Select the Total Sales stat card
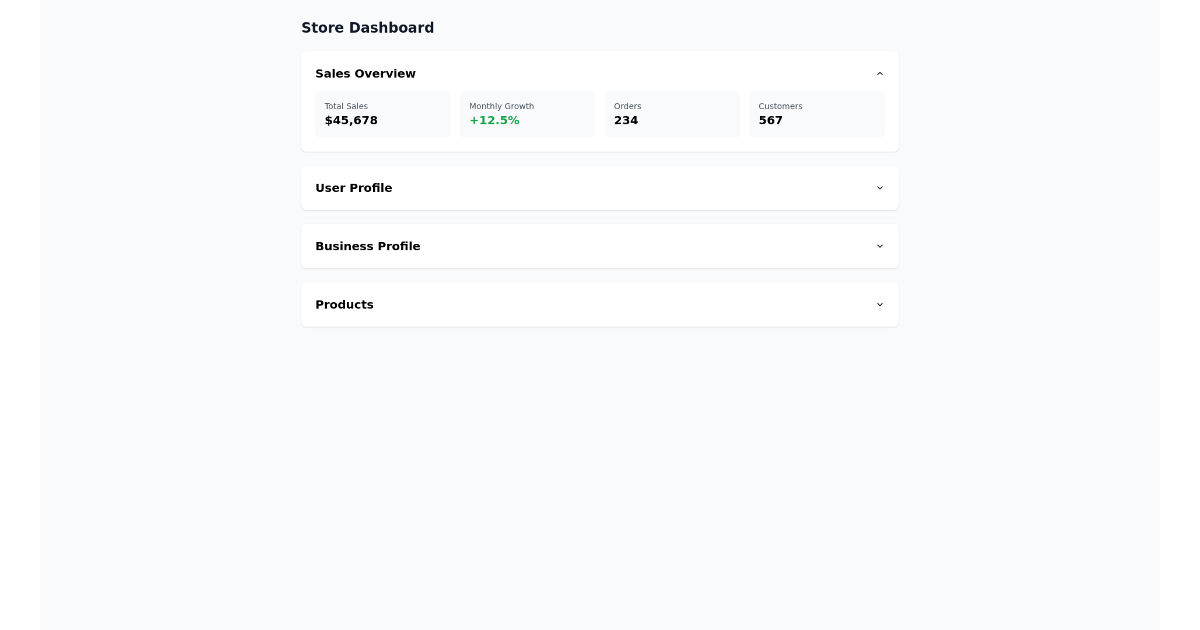 pos(383,114)
